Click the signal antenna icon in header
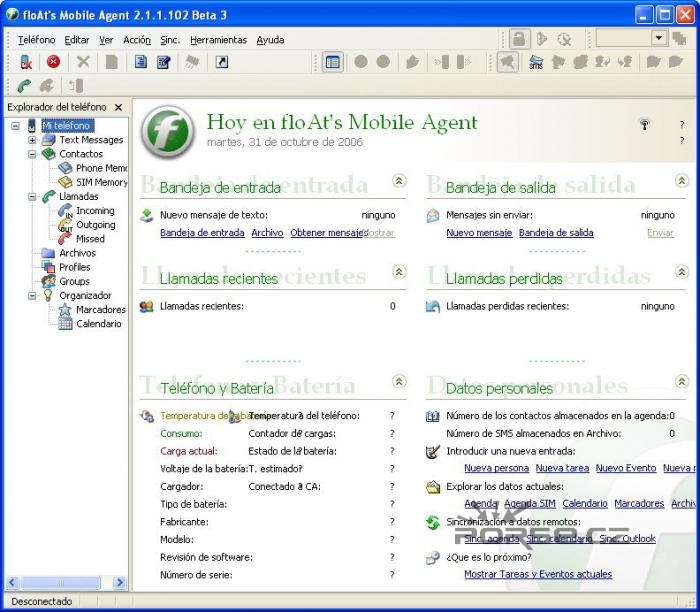The width and height of the screenshot is (700, 612). [644, 125]
